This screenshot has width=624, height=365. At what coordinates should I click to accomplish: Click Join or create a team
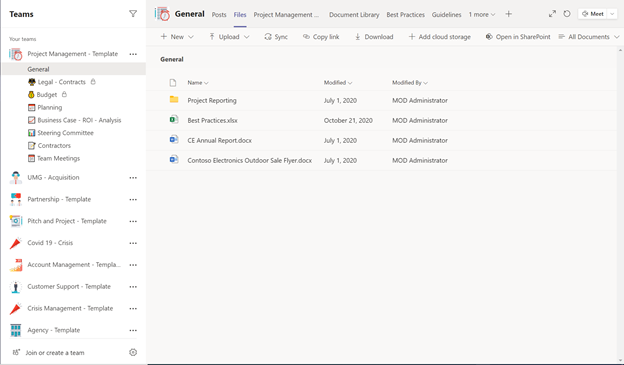click(x=55, y=353)
